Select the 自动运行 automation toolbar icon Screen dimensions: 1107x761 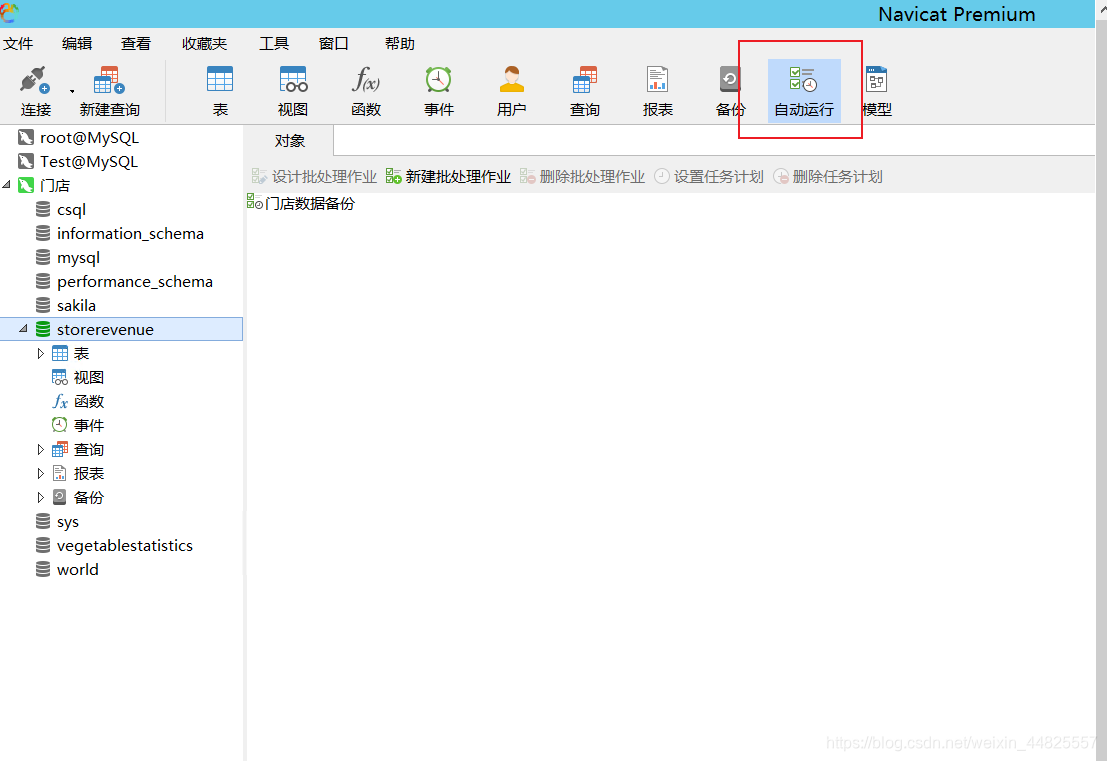pos(803,92)
